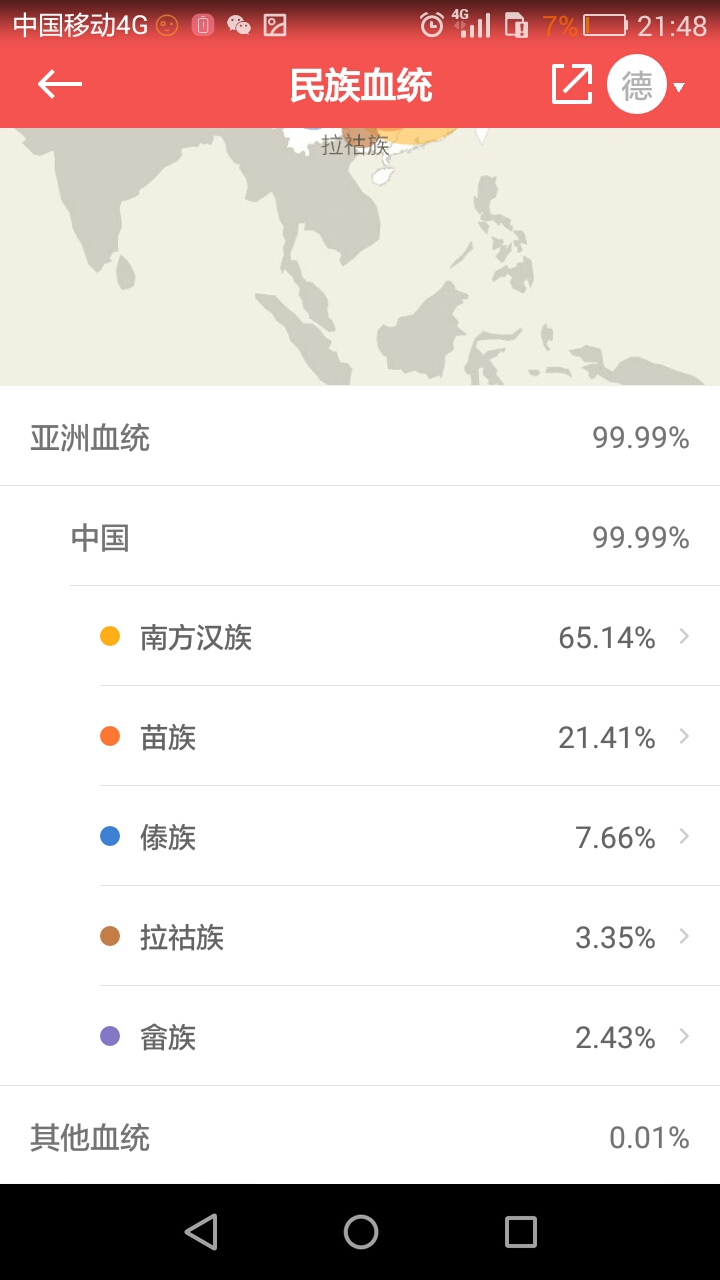Tap the WeChat notification icon
The image size is (720, 1280).
click(x=239, y=25)
